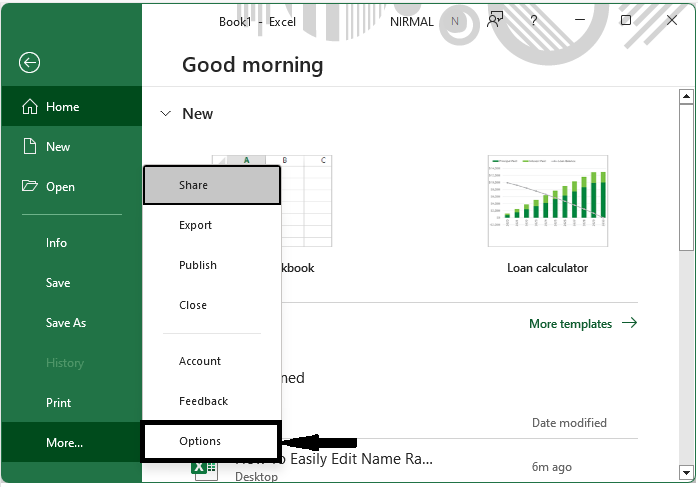Click the scrollbar up arrow
Screen dimensions: 698x487
click(686, 96)
